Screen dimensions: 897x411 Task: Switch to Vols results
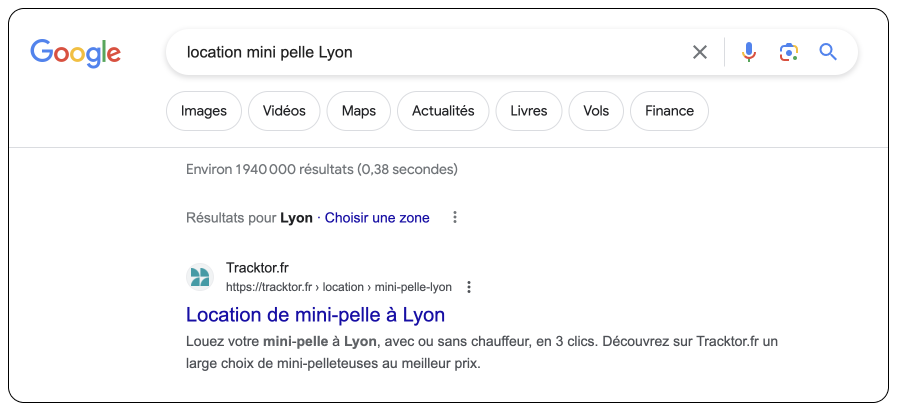(x=596, y=111)
